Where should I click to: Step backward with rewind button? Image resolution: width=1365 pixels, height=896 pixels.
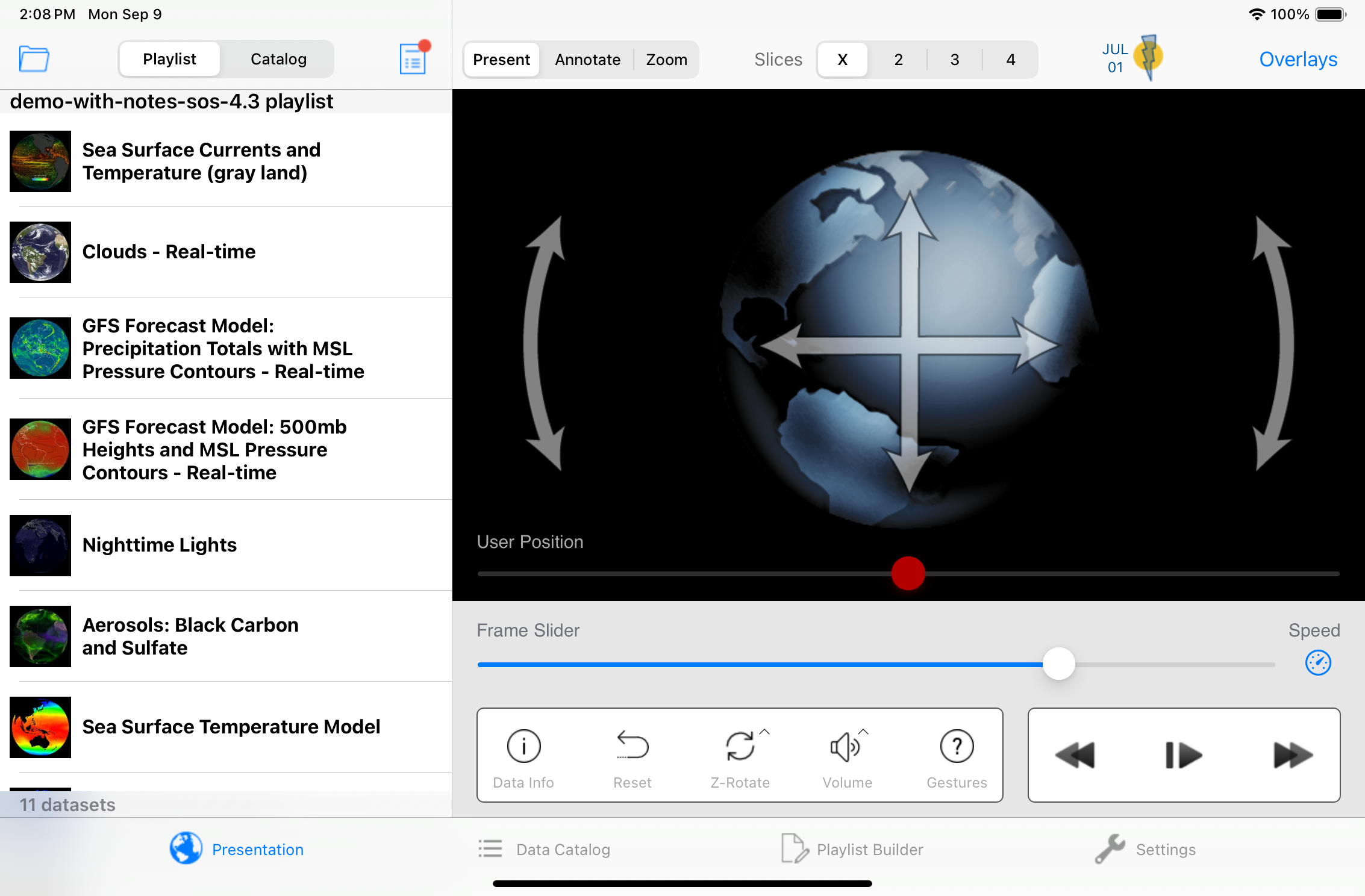[1075, 755]
